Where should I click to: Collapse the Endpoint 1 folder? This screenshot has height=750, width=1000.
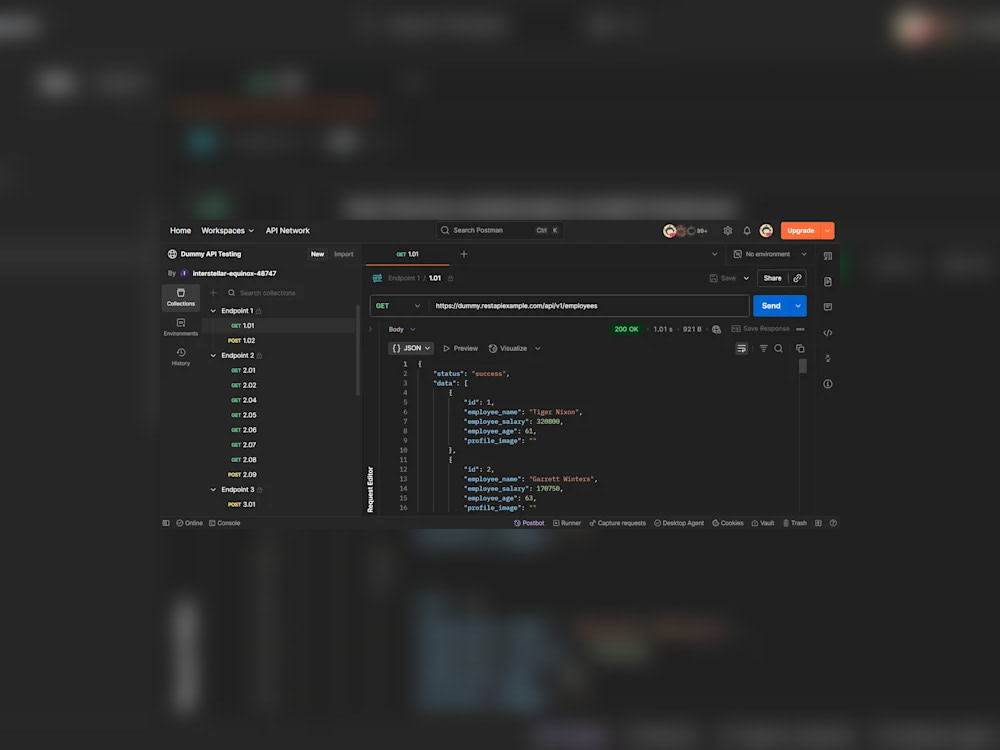213,311
